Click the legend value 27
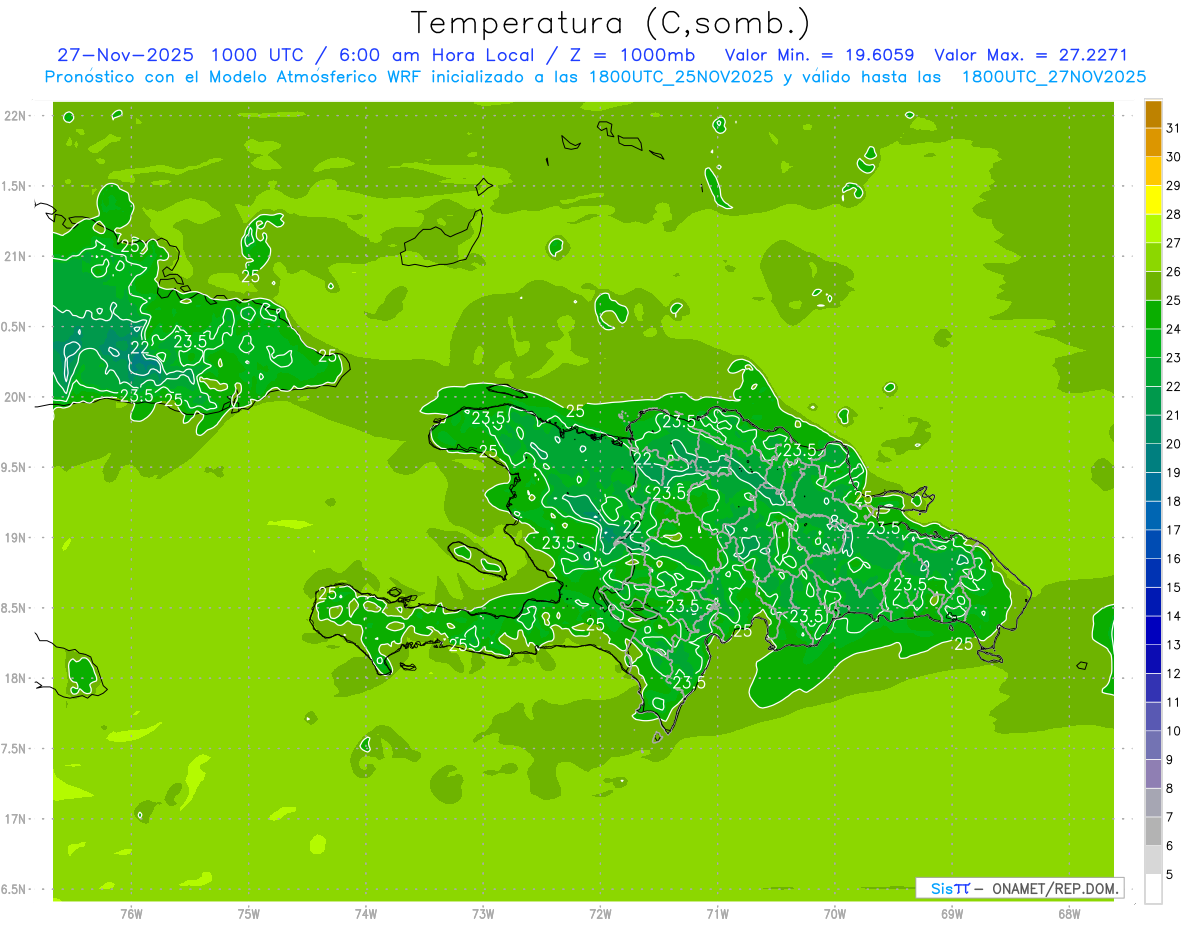Image resolution: width=1200 pixels, height=927 pixels. coord(1174,243)
